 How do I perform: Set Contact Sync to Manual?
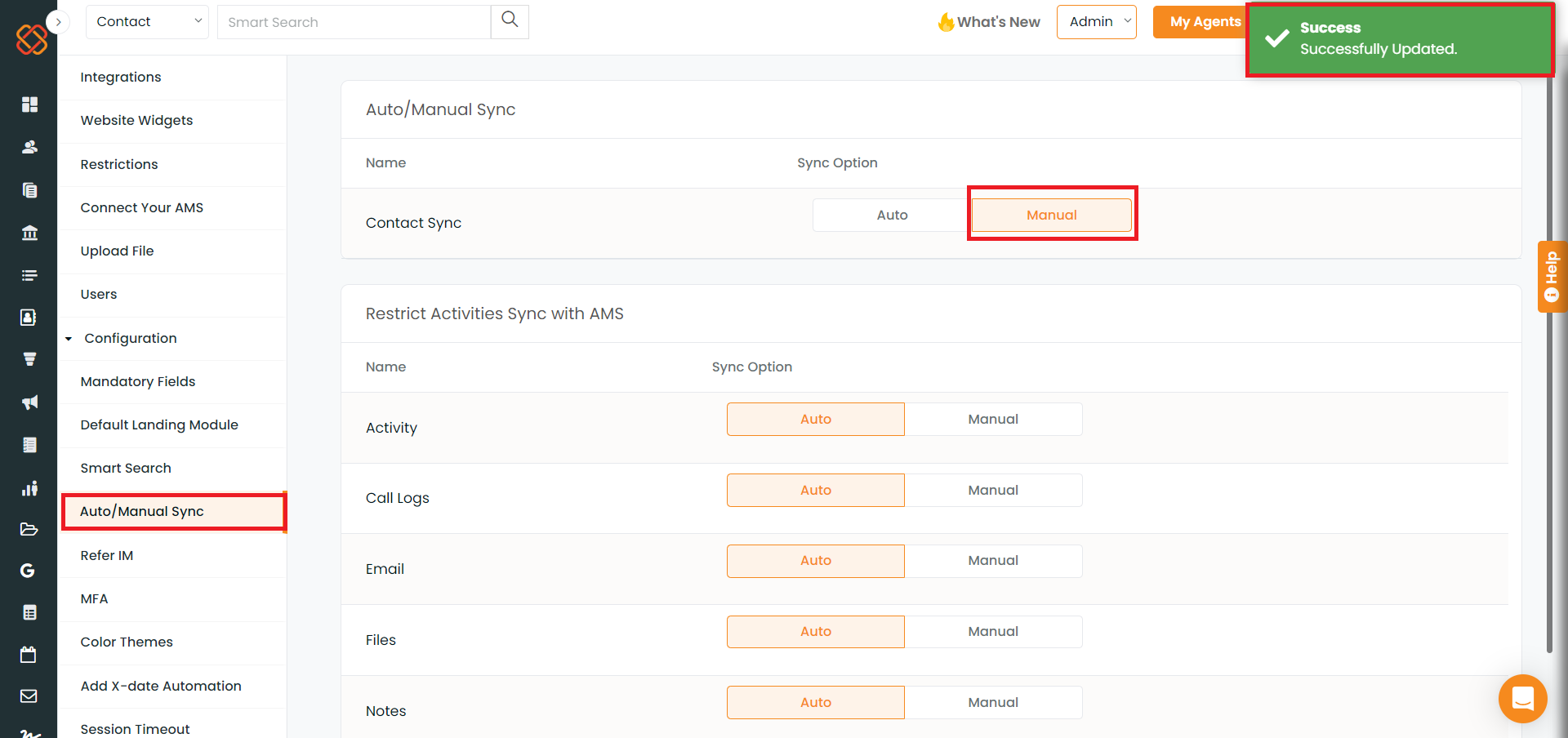1051,215
